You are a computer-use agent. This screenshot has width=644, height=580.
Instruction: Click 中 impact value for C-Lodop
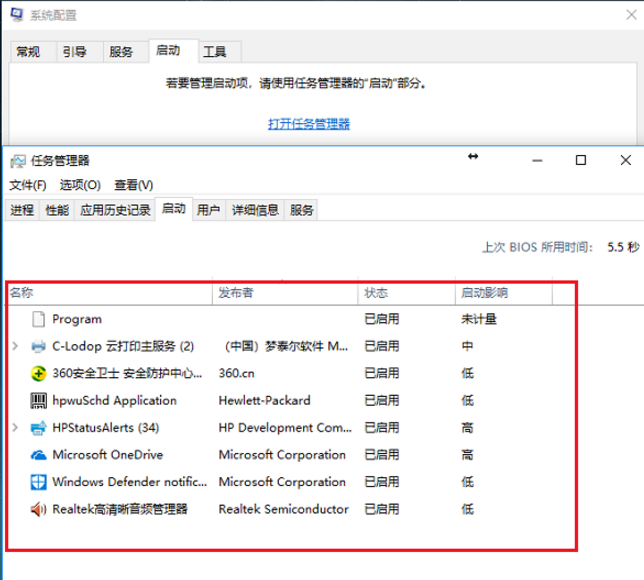(x=467, y=346)
